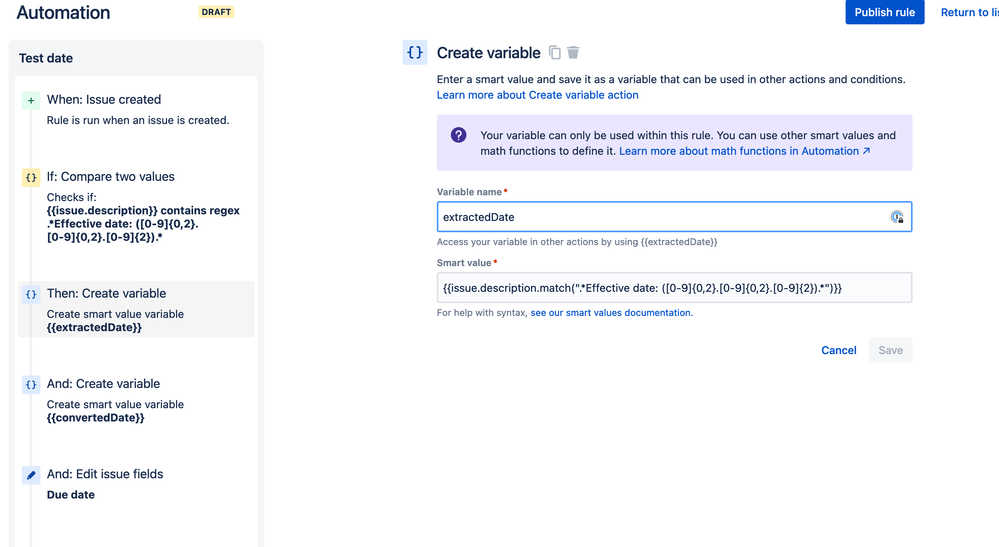Click the green plus icon for Issue created trigger
The image size is (999, 547).
click(31, 101)
